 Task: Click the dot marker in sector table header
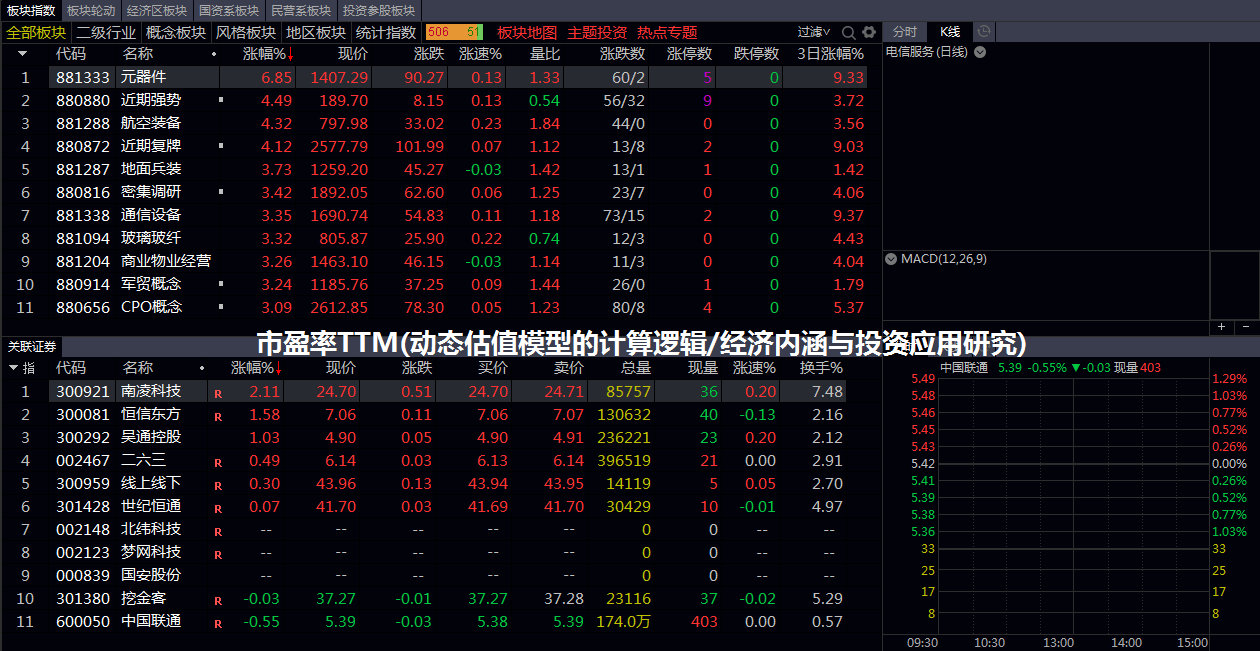coord(214,54)
